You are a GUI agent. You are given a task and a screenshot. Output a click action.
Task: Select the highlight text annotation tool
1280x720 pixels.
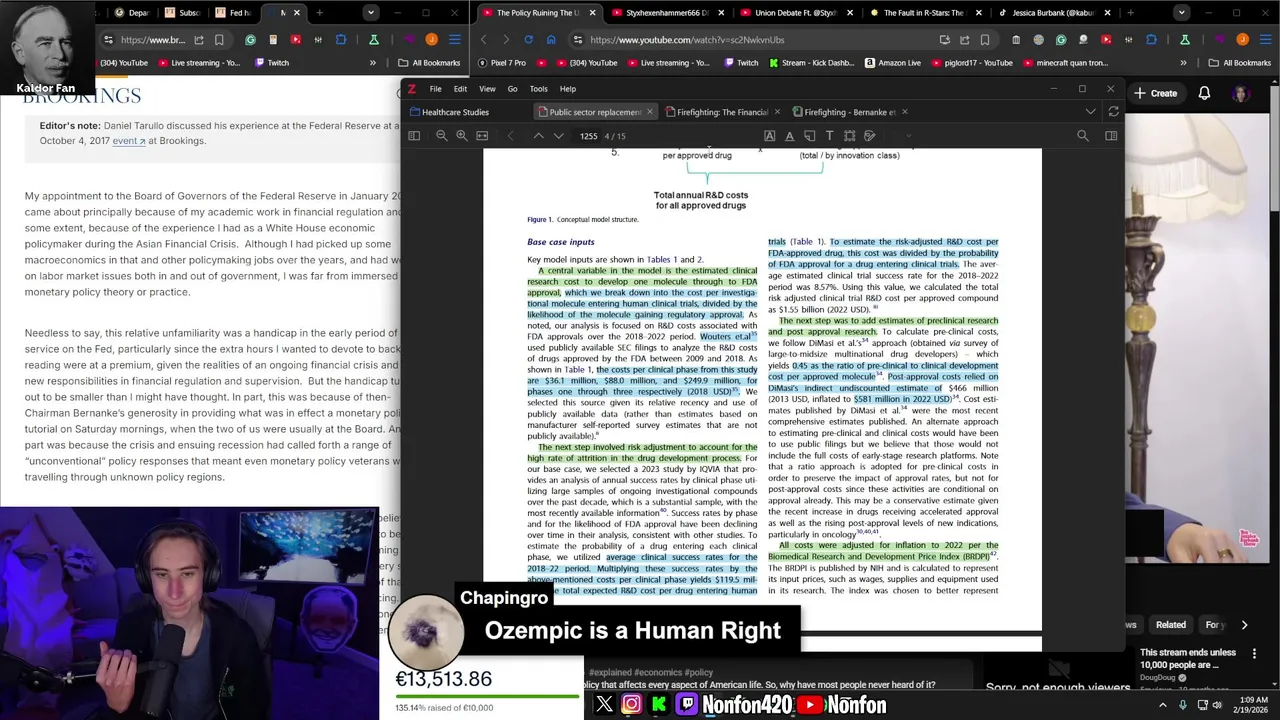point(769,136)
